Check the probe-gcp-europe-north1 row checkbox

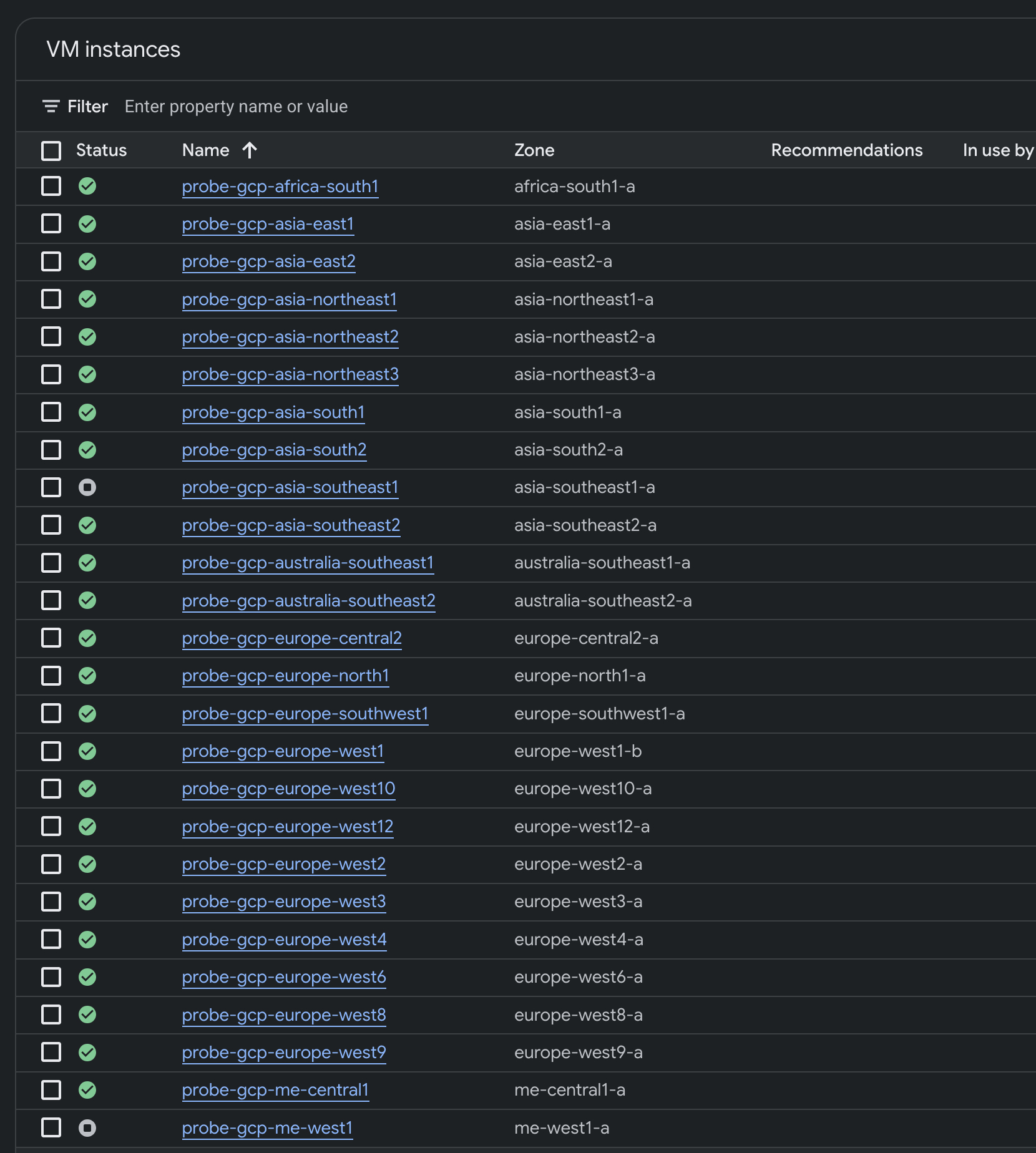click(x=51, y=676)
